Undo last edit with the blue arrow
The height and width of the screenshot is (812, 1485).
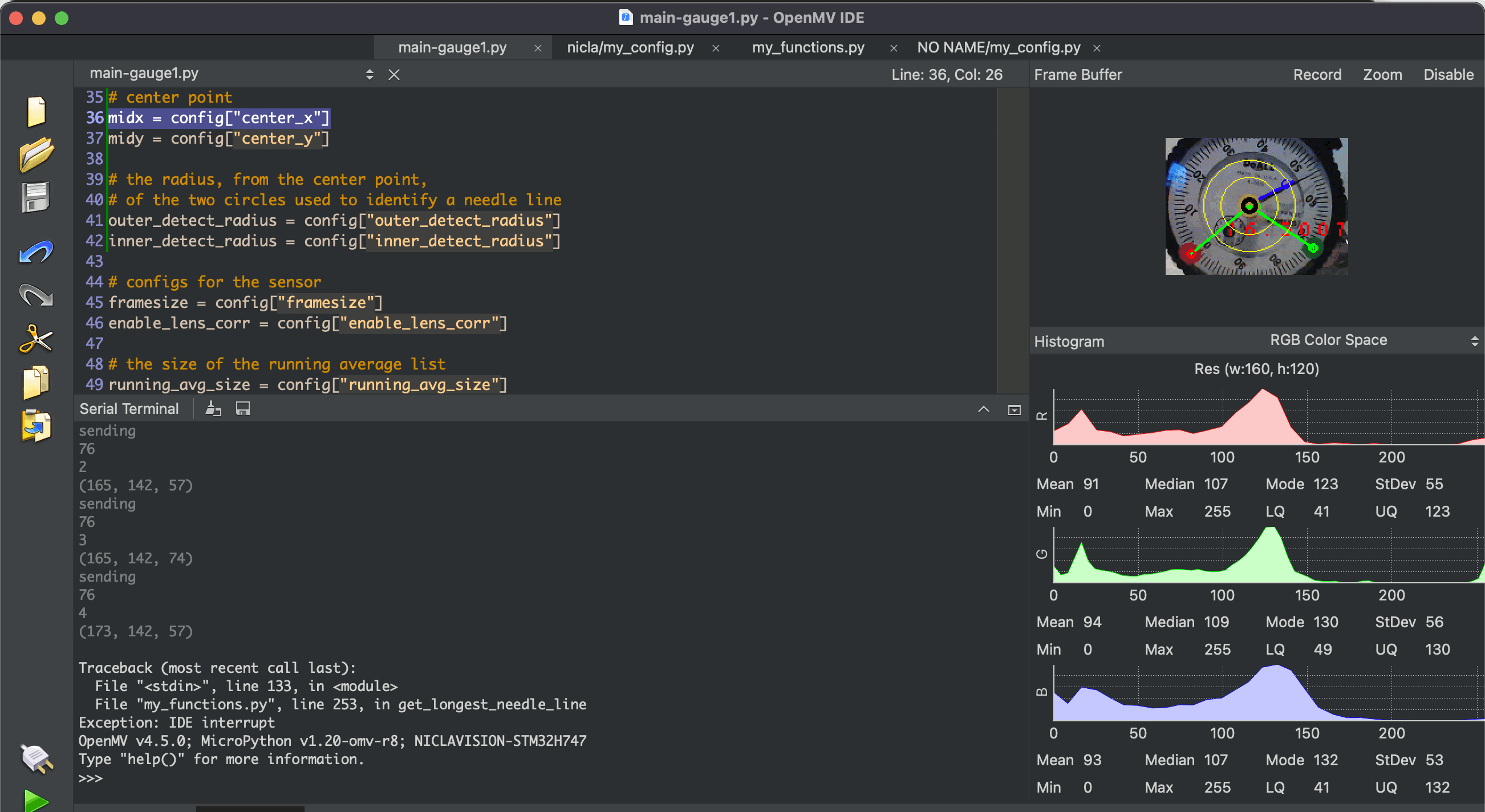point(36,252)
